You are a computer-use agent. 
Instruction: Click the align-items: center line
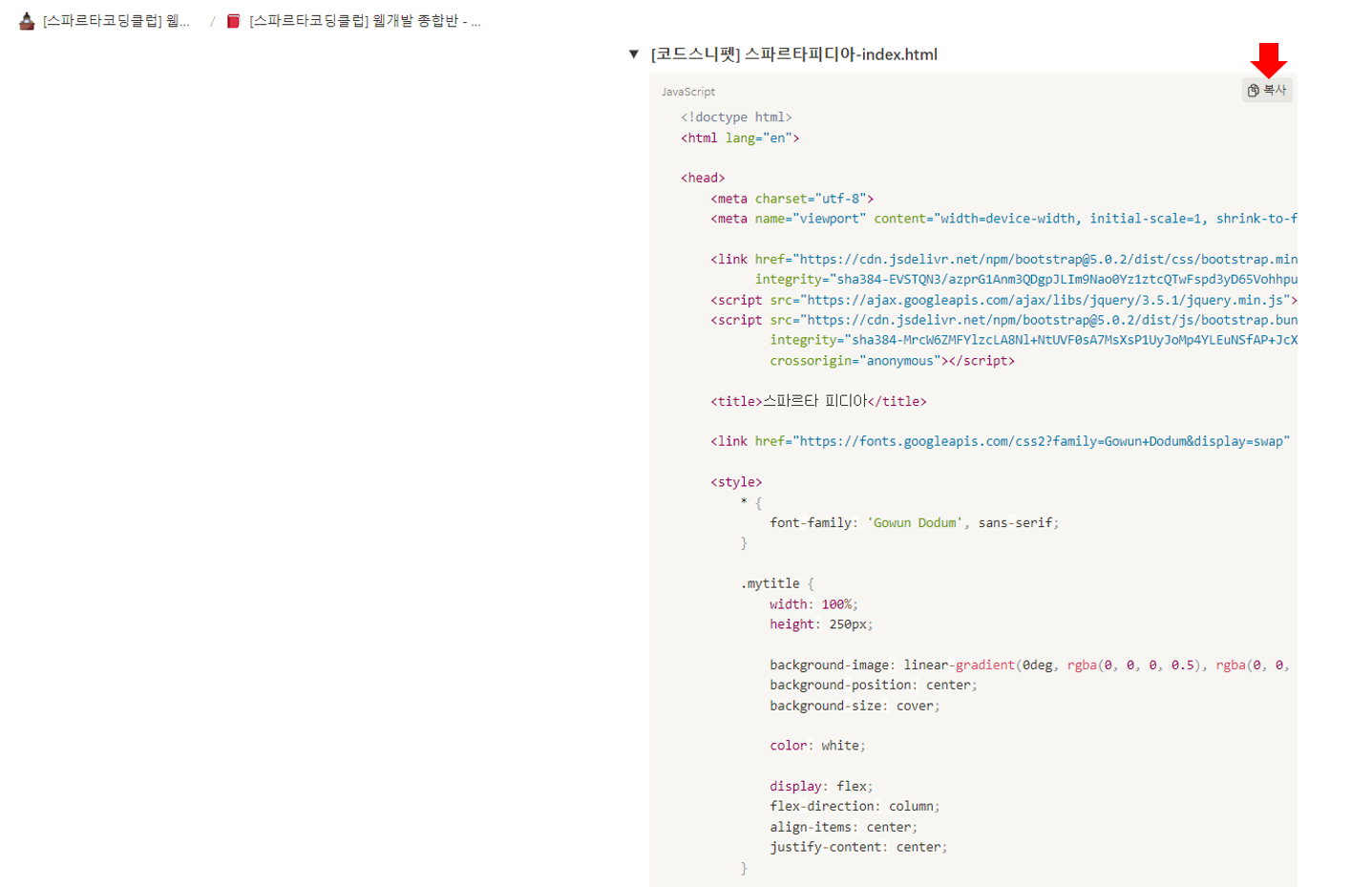pyautogui.click(x=843, y=827)
